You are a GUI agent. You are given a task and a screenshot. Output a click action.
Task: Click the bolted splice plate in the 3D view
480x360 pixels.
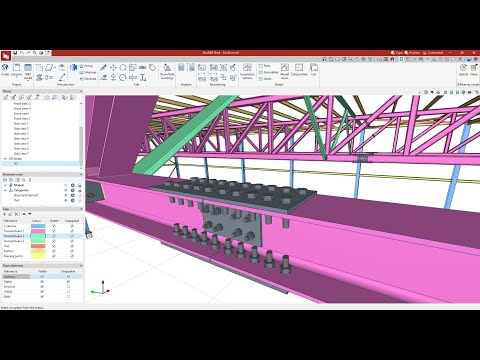click(x=233, y=195)
